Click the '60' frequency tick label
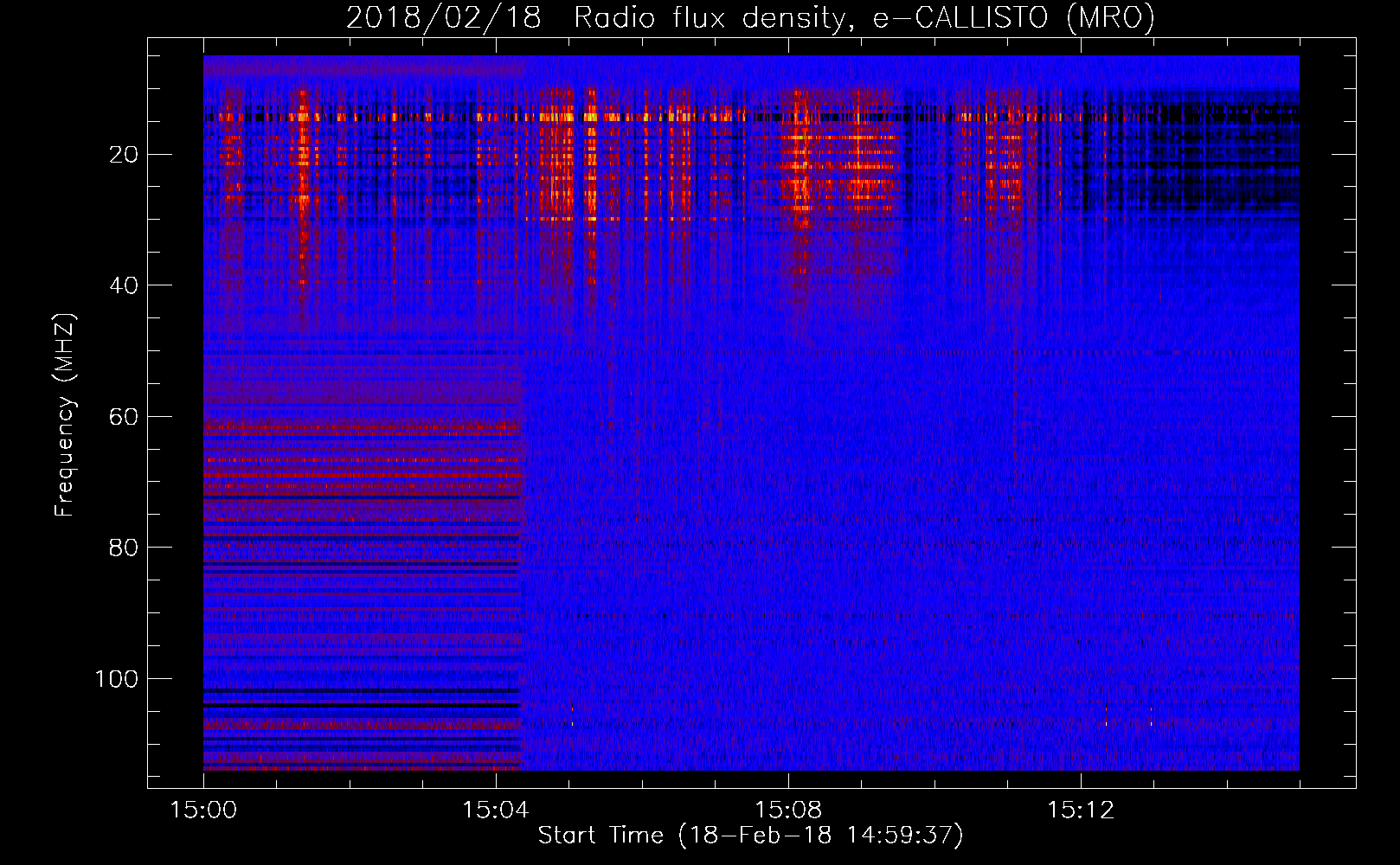This screenshot has width=1400, height=865. 124,417
